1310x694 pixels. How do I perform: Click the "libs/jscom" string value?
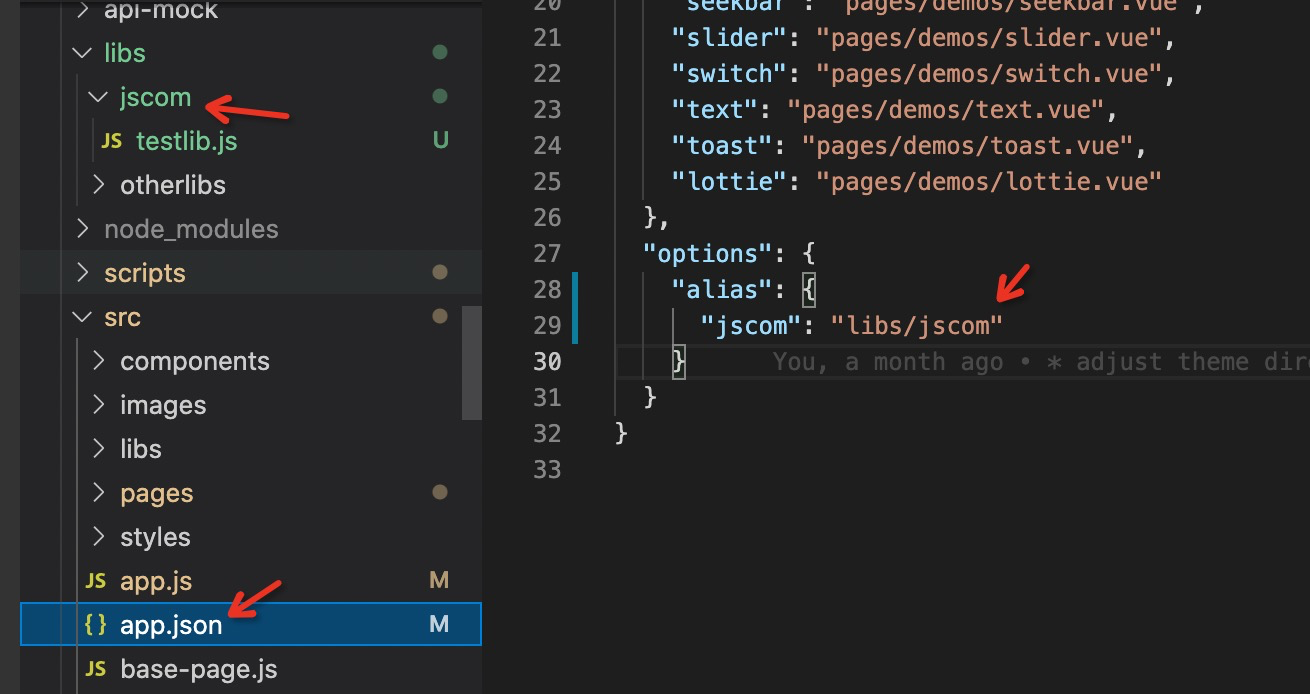[x=917, y=325]
